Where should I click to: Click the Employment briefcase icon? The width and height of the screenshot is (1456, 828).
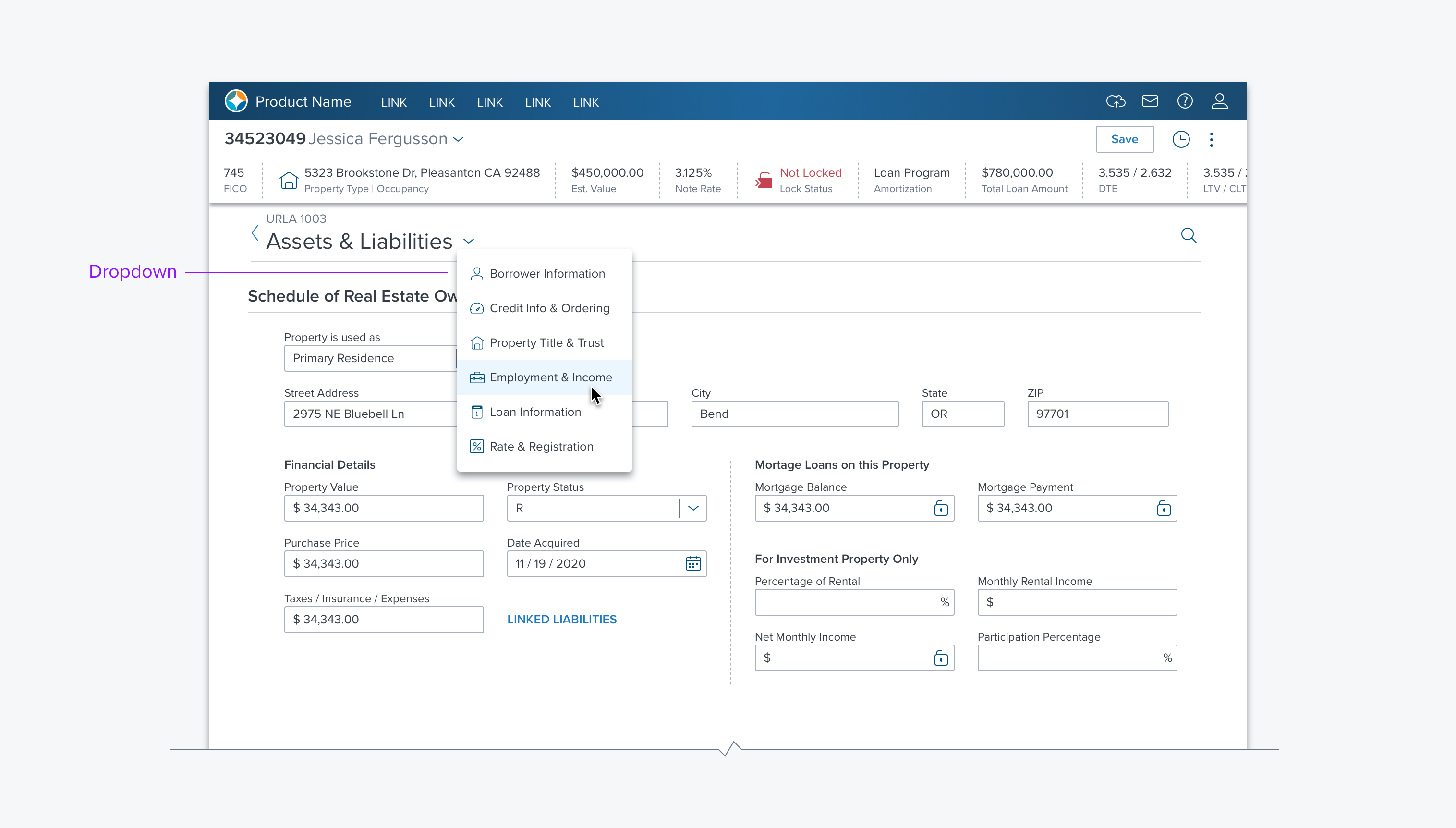476,377
